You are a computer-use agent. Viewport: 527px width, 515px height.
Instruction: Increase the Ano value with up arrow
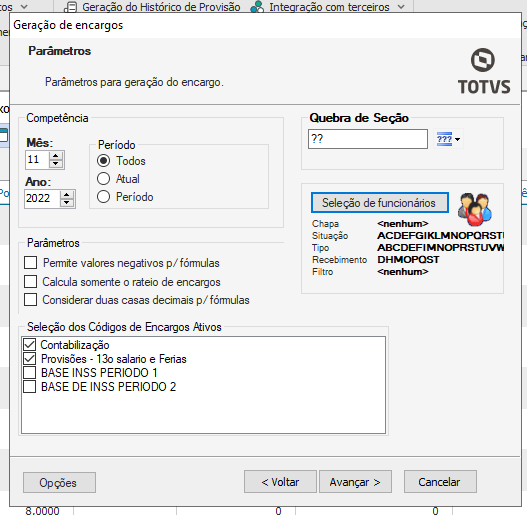click(67, 195)
